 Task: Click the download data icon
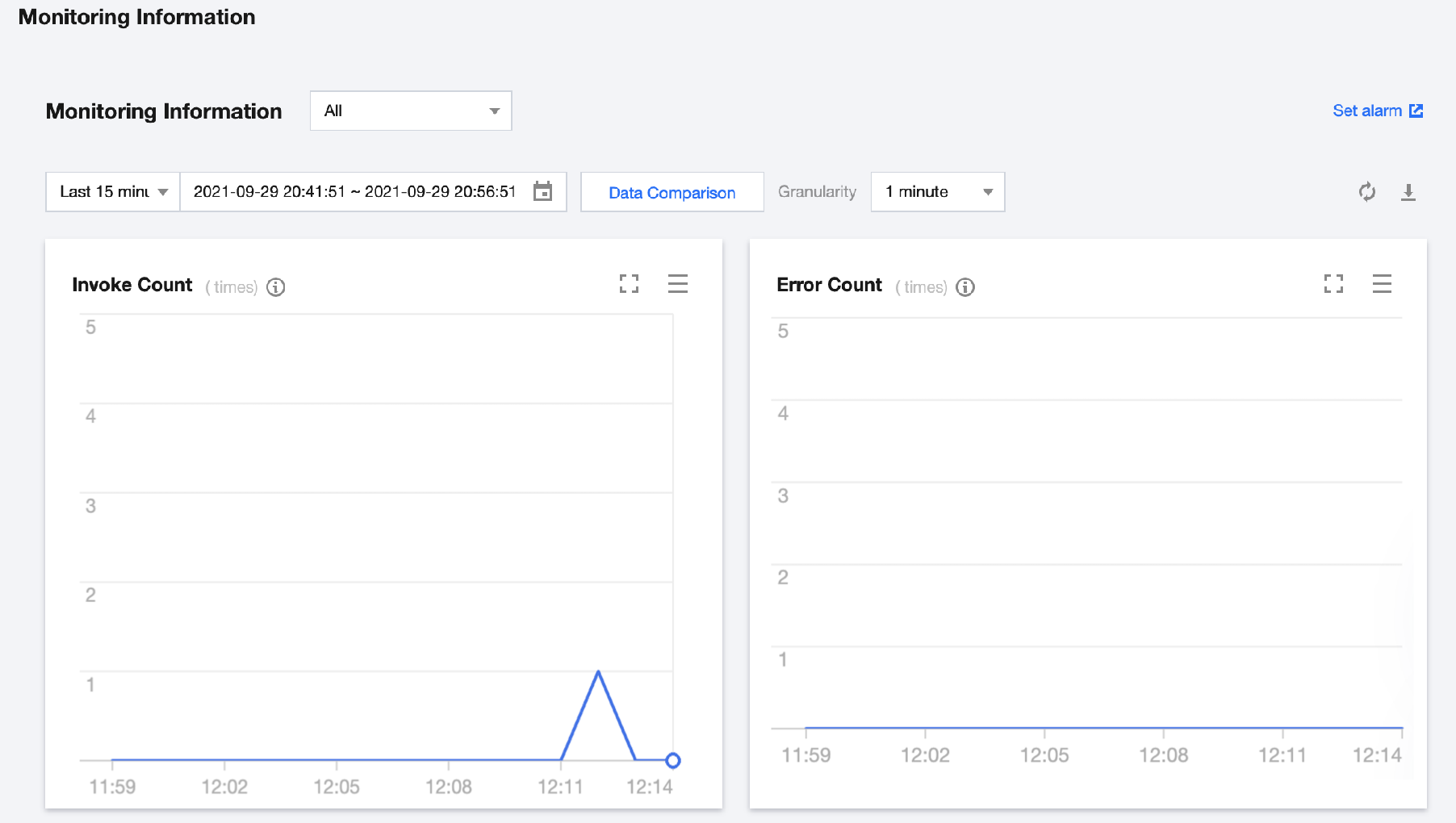coord(1408,192)
